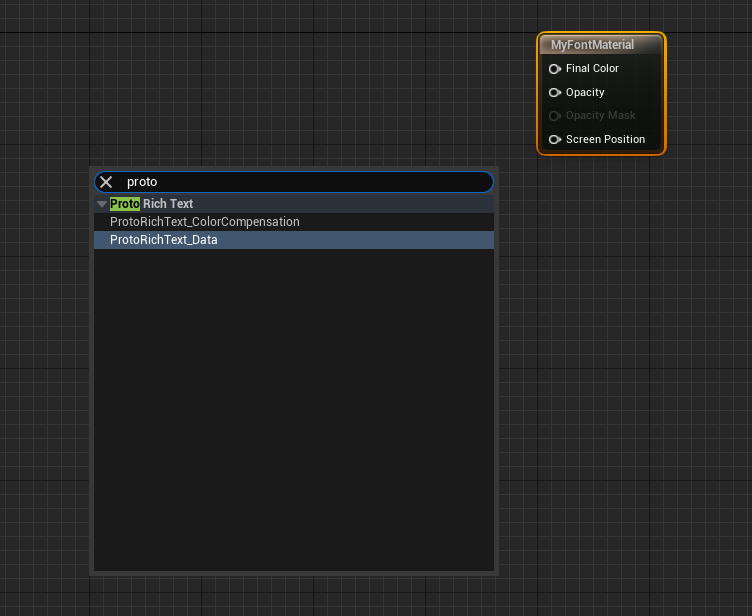Choose ProtoRichText_Data from the results list
752x616 pixels.
coord(164,240)
